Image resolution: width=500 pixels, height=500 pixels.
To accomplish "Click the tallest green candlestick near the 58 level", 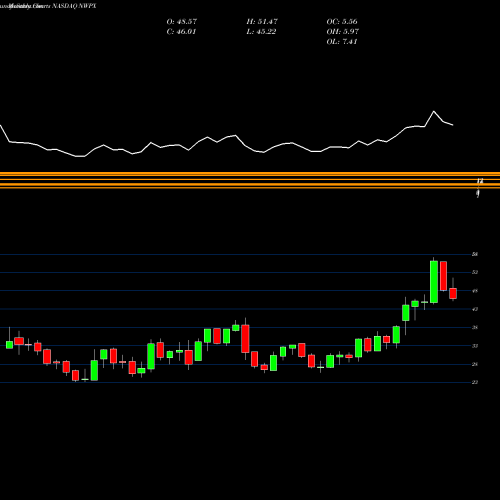I will 434,282.
